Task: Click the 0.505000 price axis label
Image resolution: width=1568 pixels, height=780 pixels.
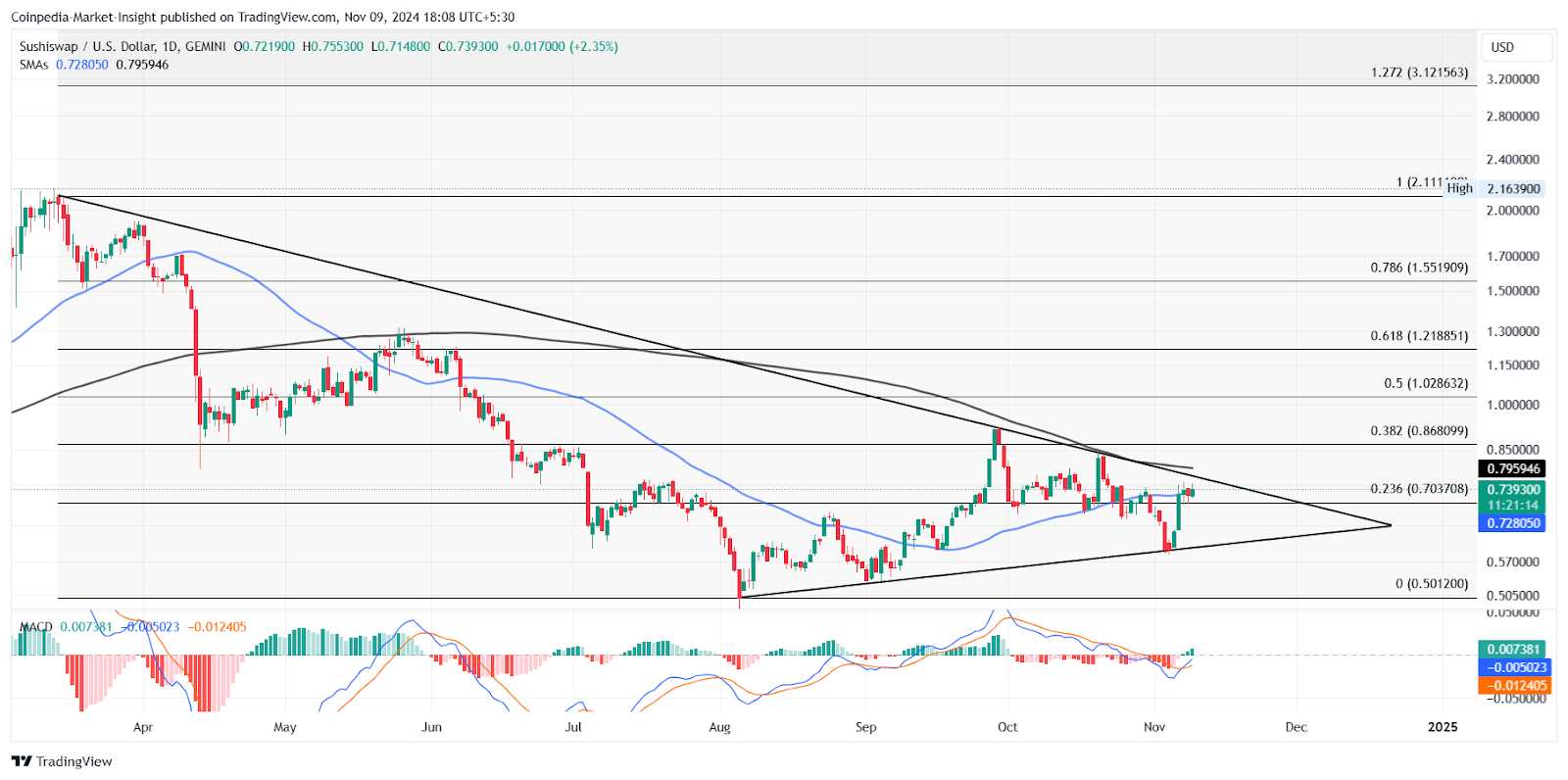Action: click(1513, 596)
